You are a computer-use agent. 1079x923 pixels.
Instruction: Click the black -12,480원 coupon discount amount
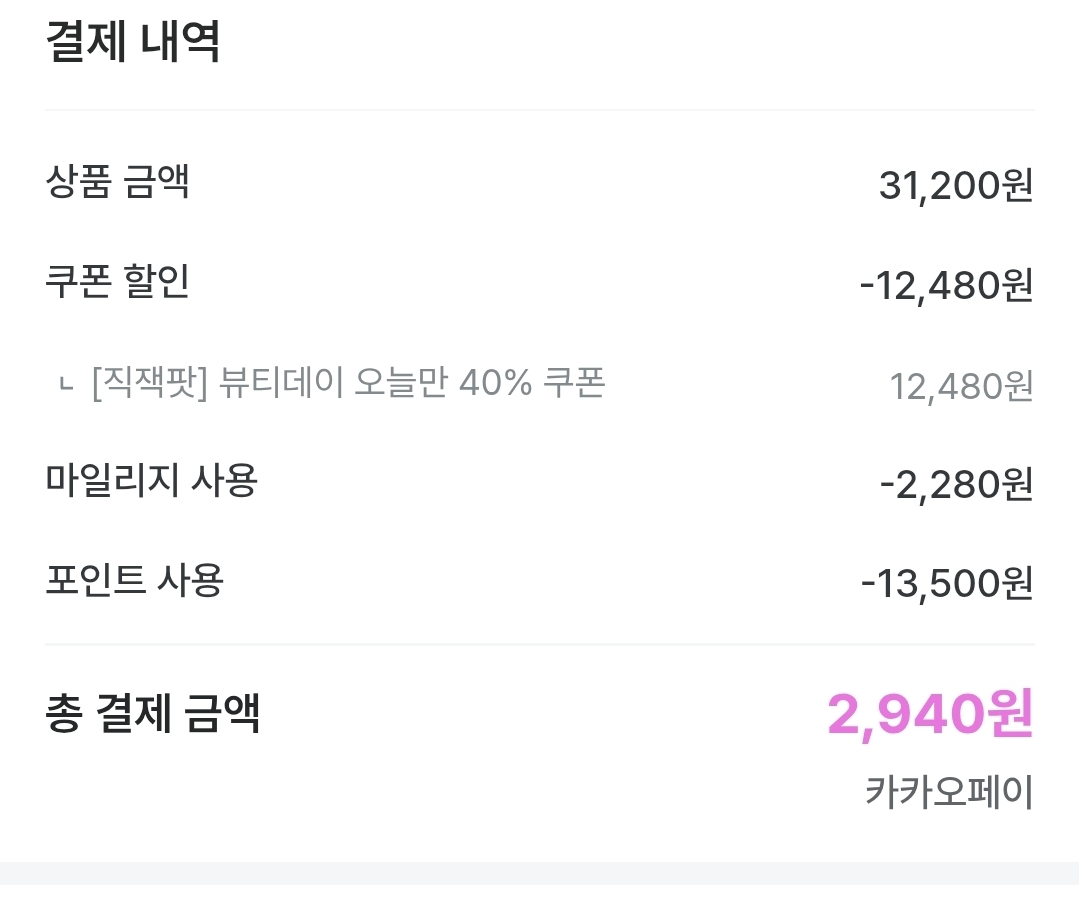click(945, 287)
